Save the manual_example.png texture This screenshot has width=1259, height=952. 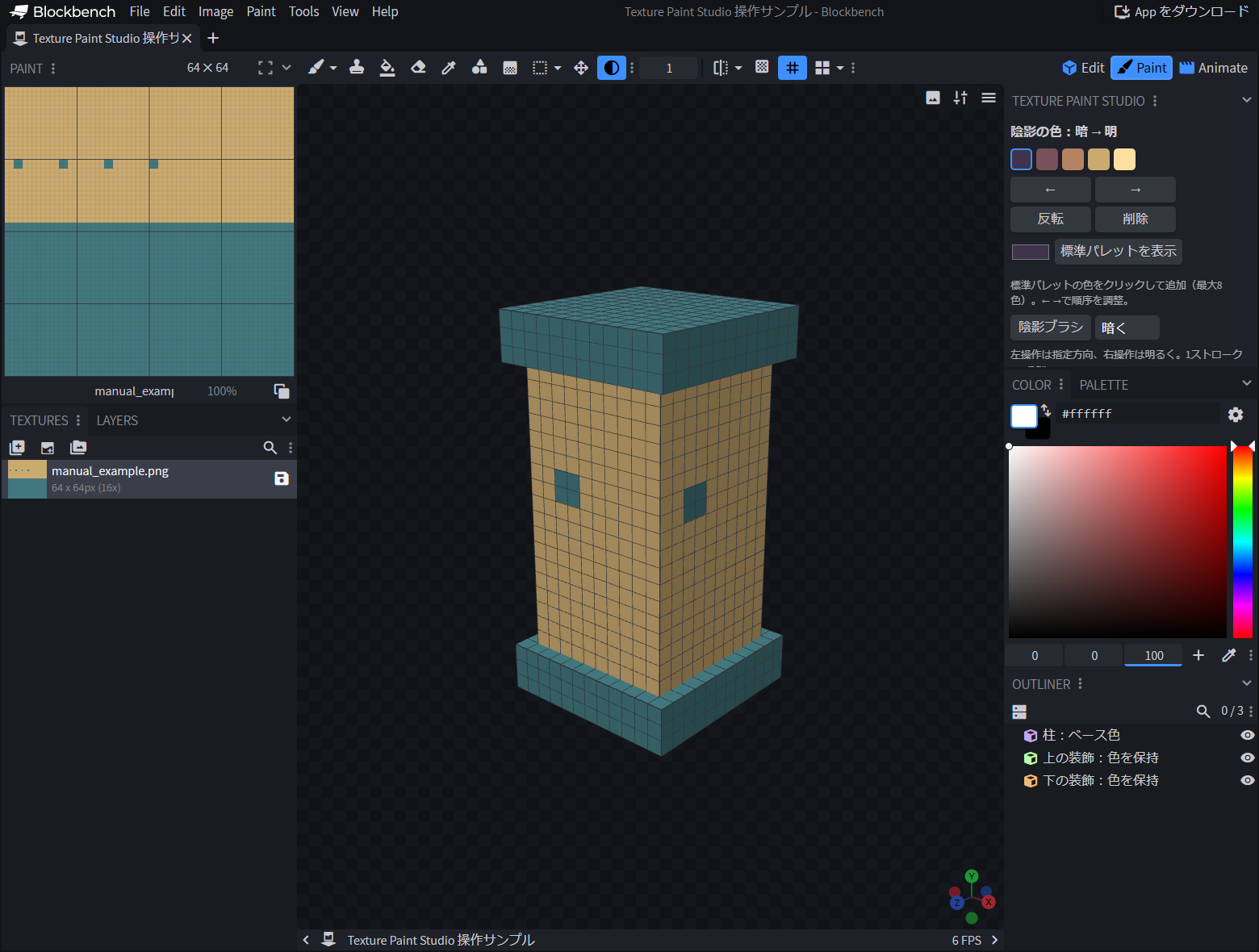click(x=282, y=478)
